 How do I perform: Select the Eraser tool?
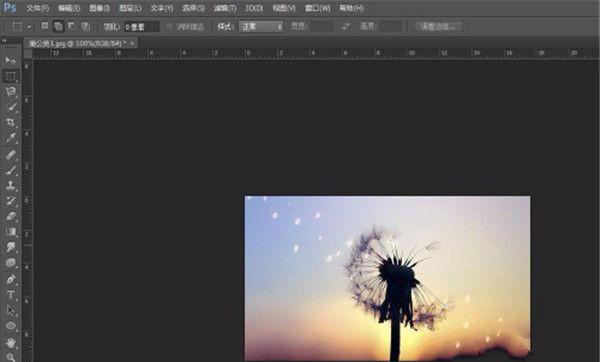tap(10, 217)
